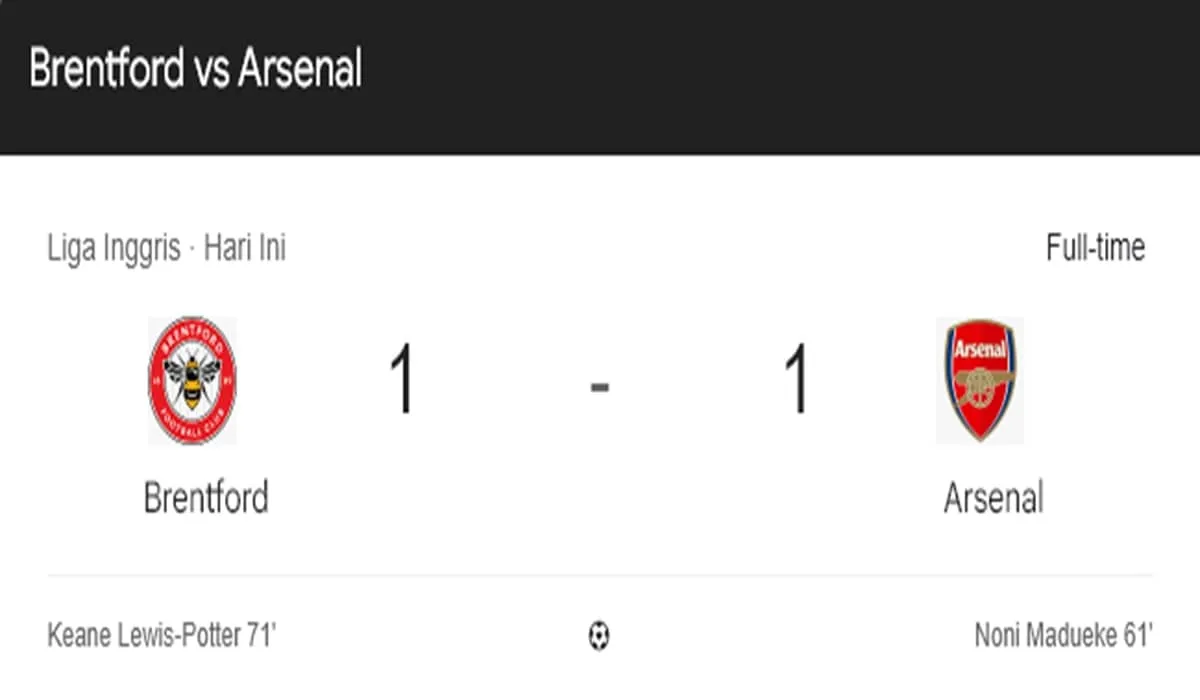Open the Brentford team name link

tap(206, 497)
